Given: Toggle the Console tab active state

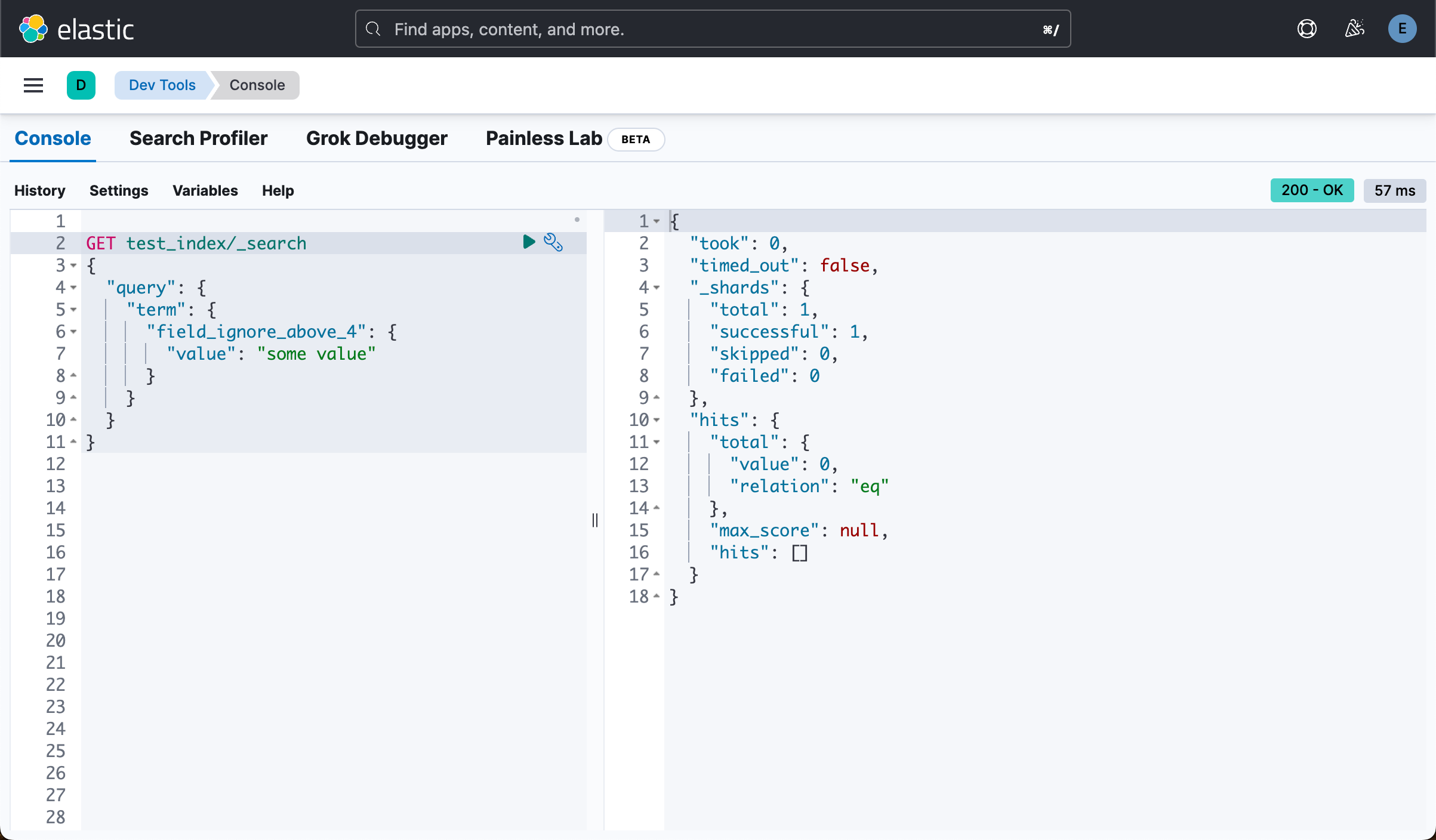Looking at the screenshot, I should point(52,138).
